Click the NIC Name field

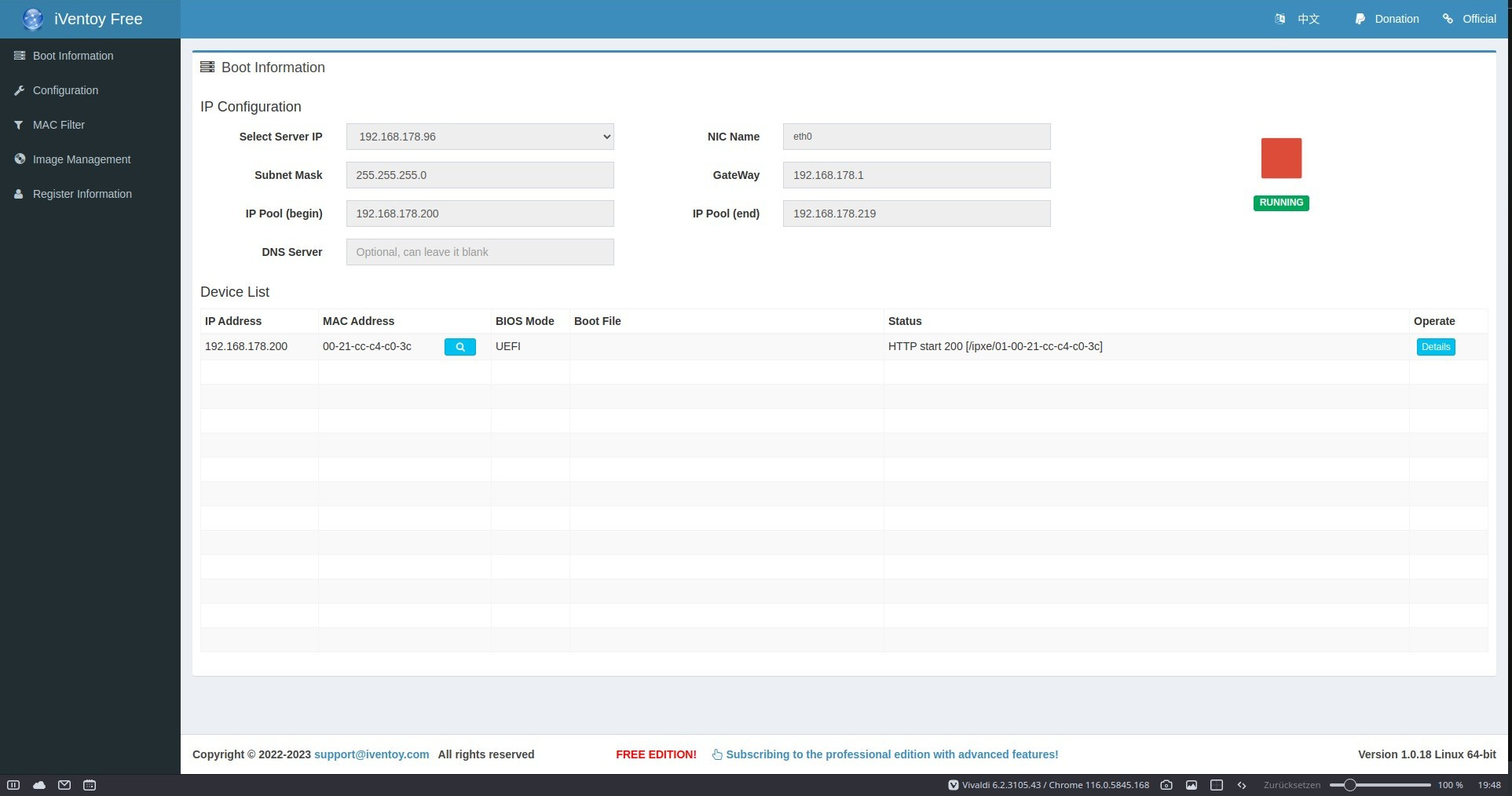tap(917, 137)
